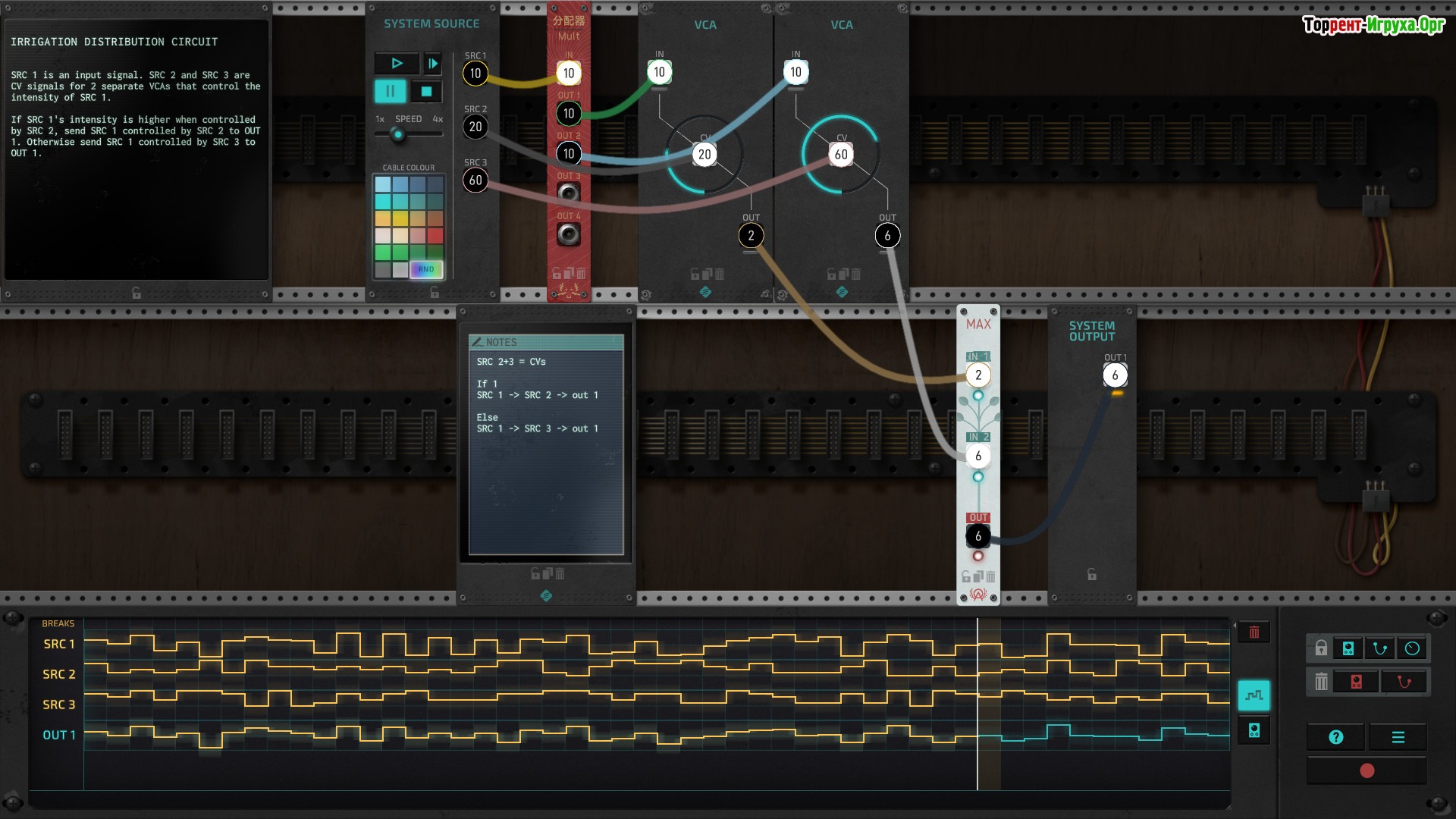Click the speed slider knob
Image resolution: width=1456 pixels, height=819 pixels.
tap(397, 135)
